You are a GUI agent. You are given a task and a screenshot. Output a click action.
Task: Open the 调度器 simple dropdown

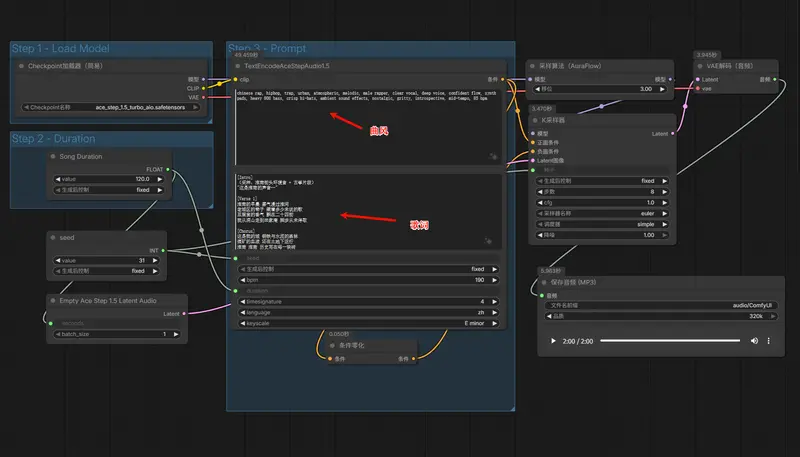click(x=602, y=224)
